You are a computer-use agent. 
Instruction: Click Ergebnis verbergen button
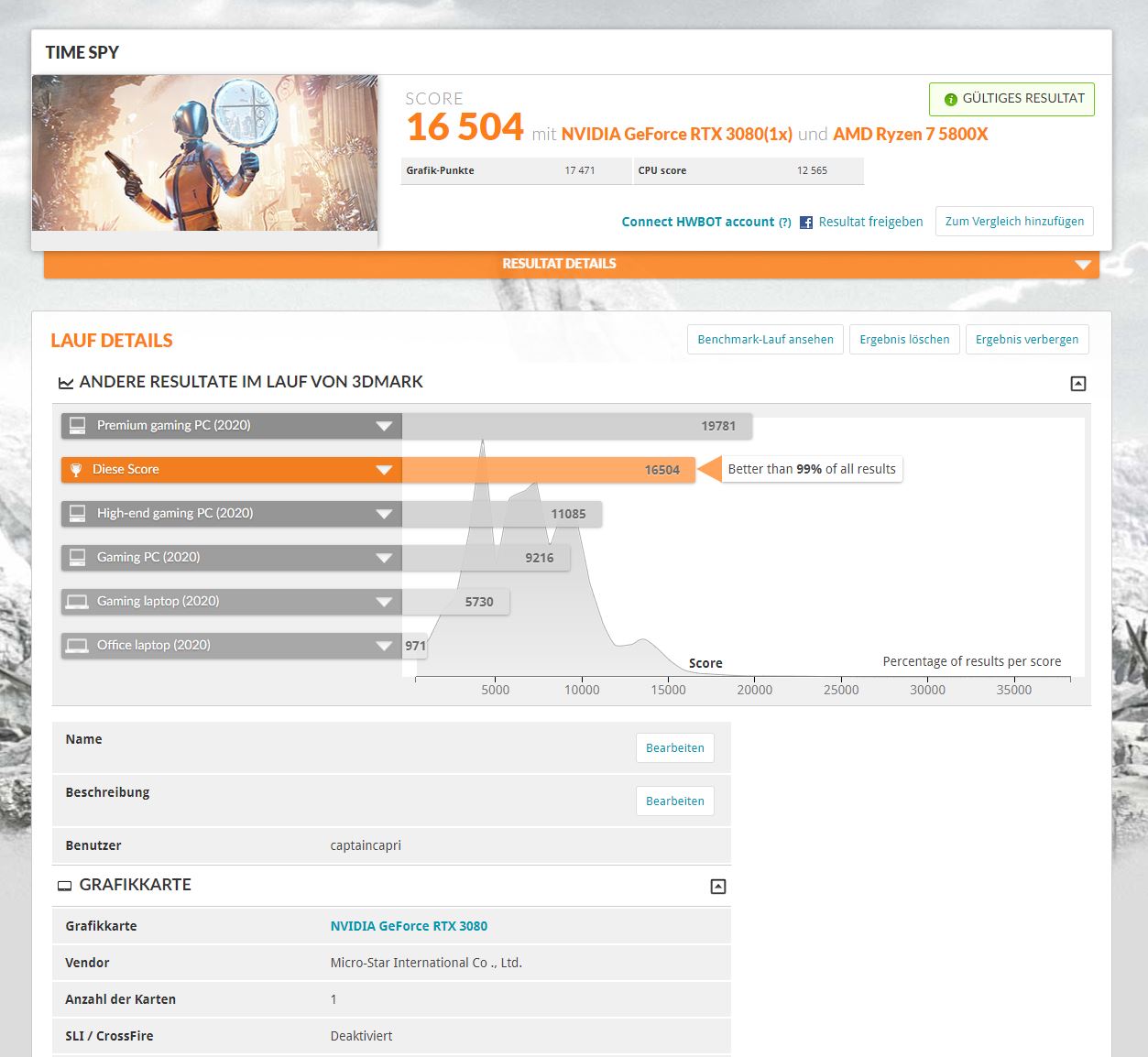(1027, 339)
